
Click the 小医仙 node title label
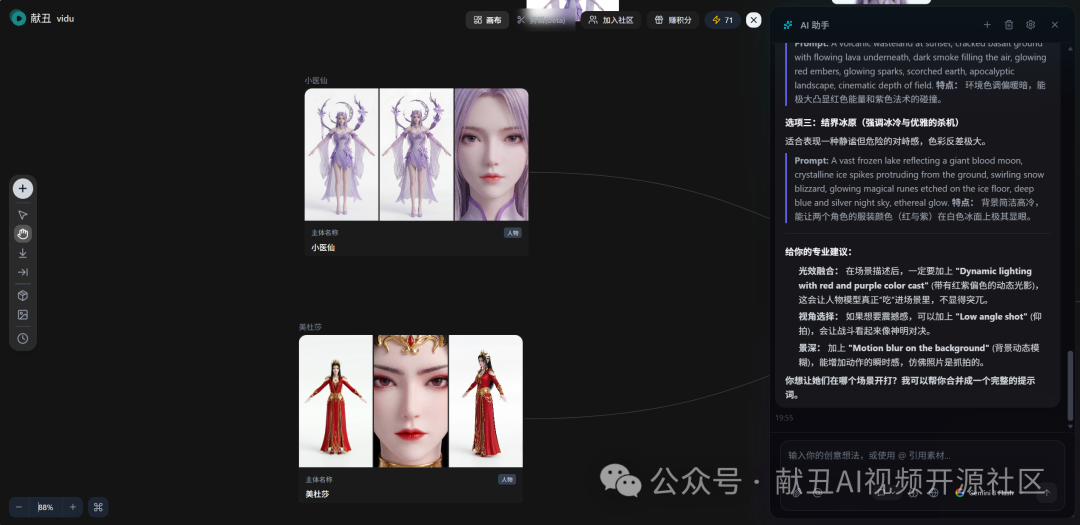pos(316,81)
